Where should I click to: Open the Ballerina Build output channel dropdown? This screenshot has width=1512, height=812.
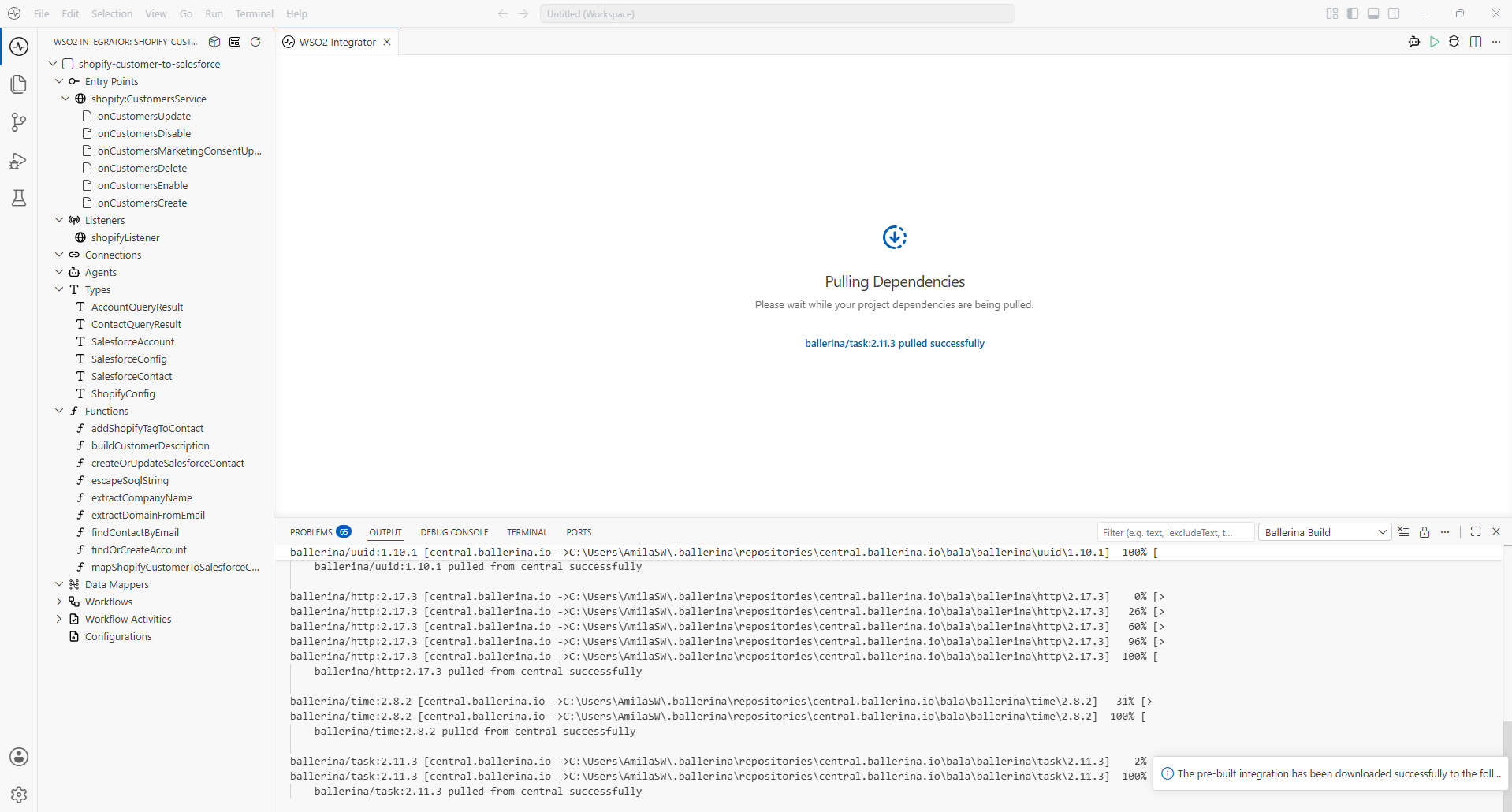click(x=1325, y=532)
